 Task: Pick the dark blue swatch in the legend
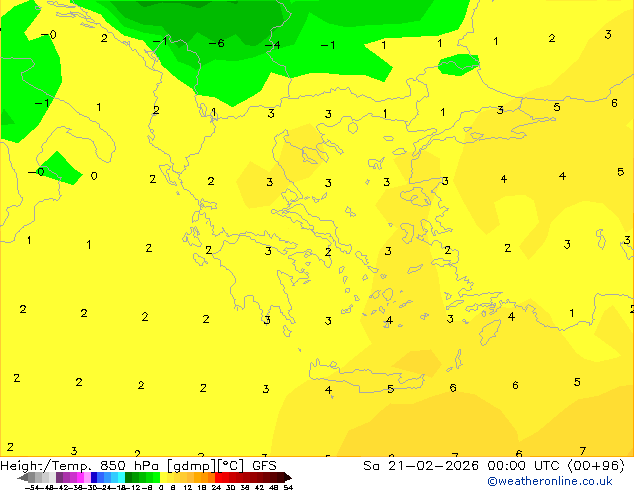click(94, 477)
